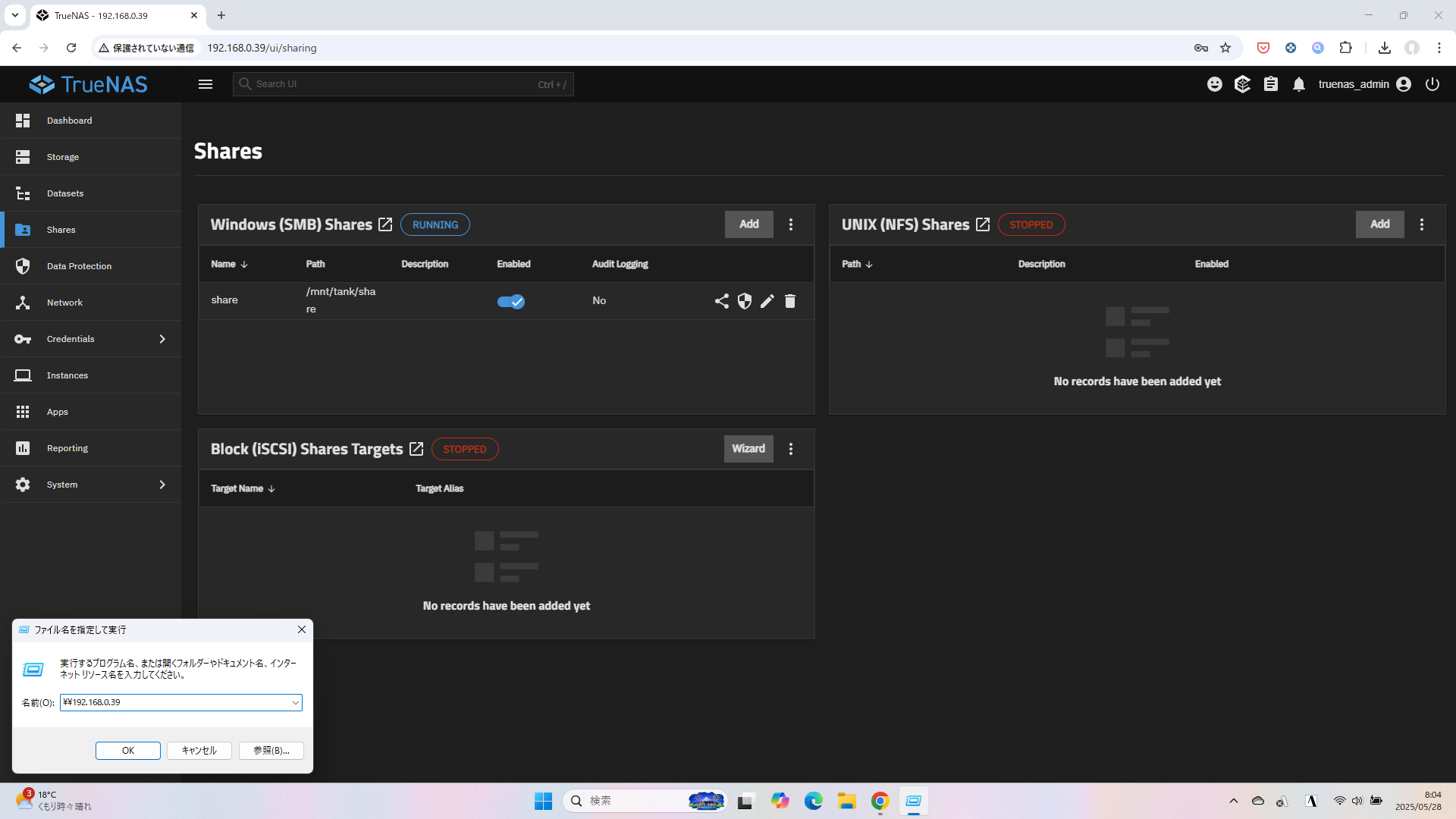Select Data Protection in sidebar
1456x819 pixels.
coord(91,266)
